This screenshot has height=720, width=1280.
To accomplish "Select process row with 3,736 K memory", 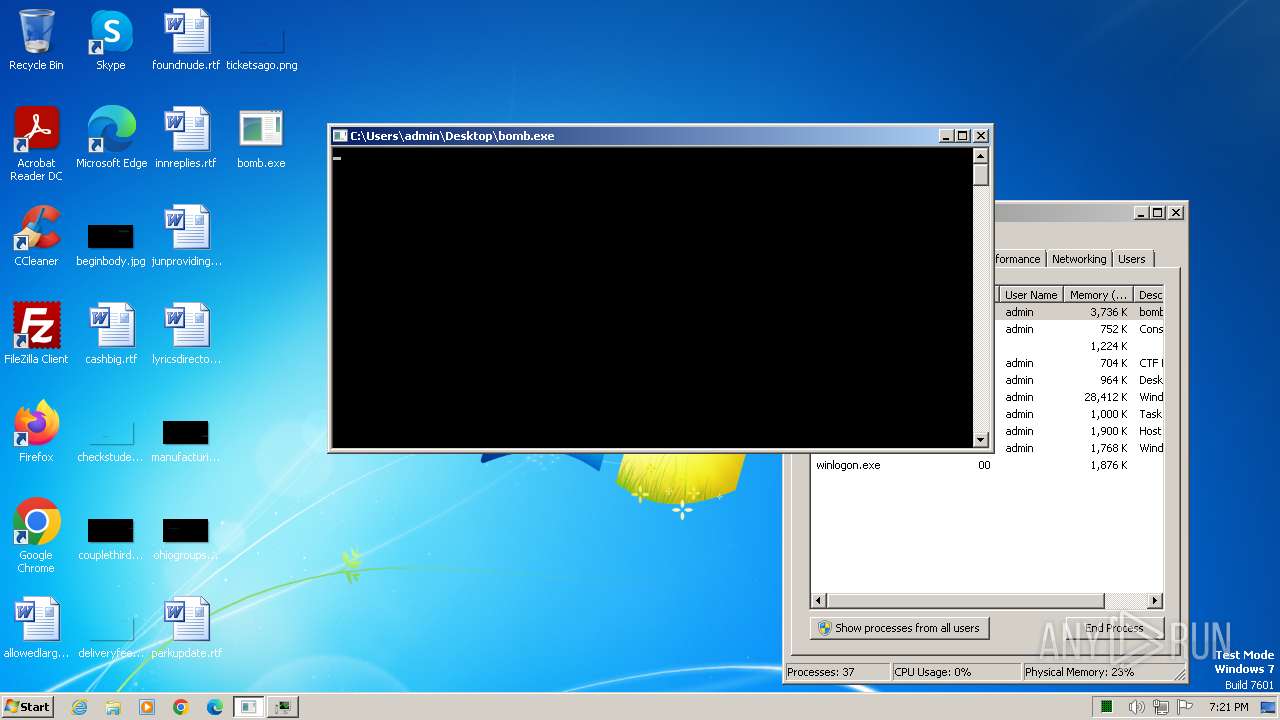I will (x=1080, y=312).
